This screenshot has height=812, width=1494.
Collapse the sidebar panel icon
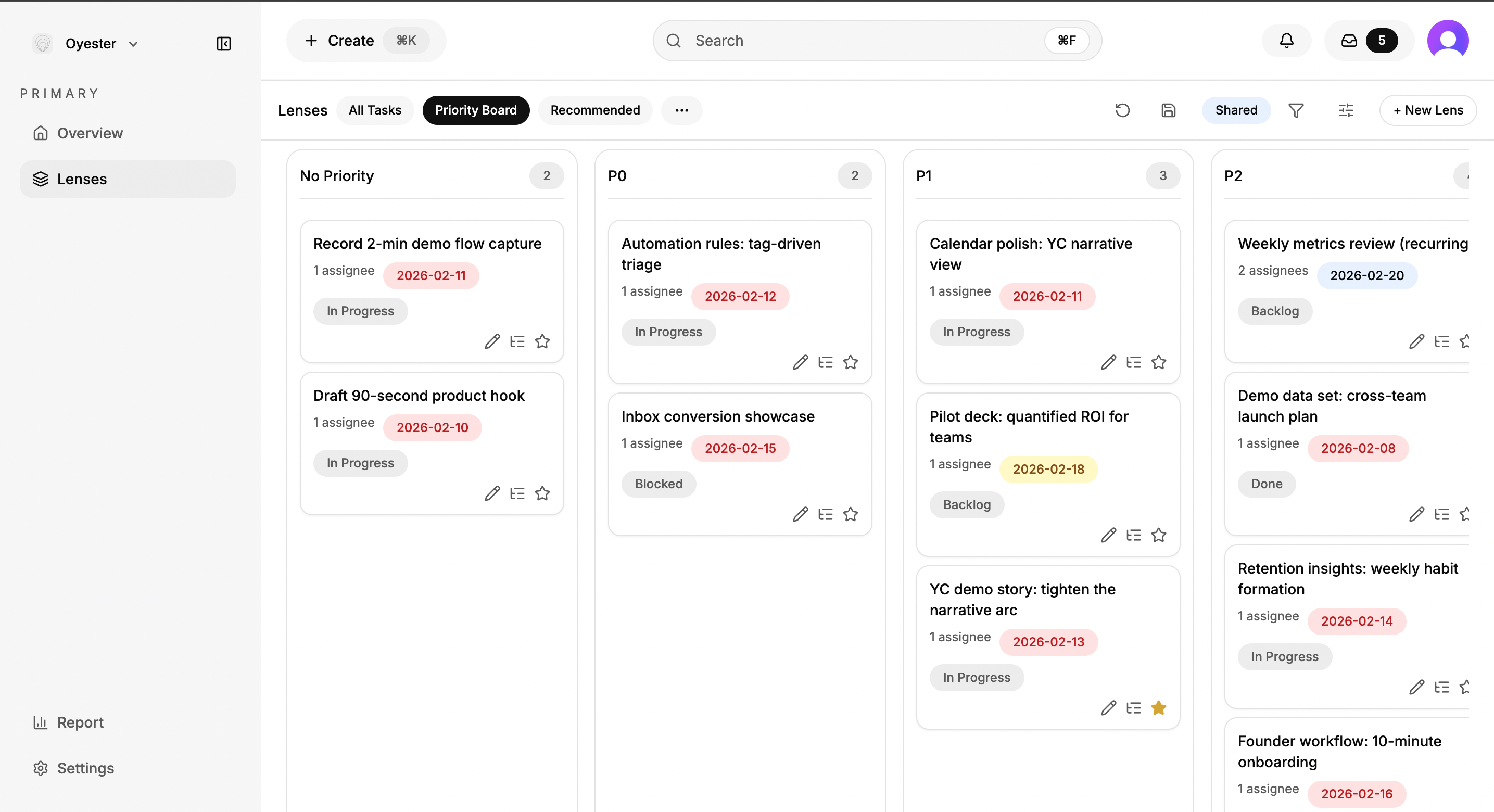click(x=223, y=44)
